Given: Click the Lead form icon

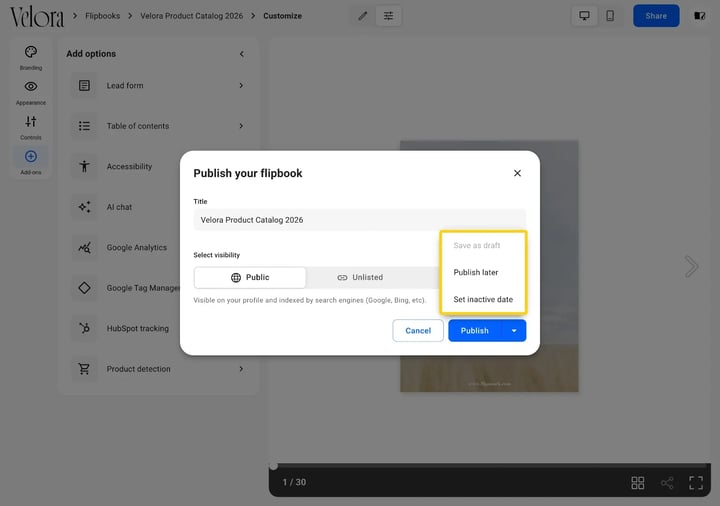Looking at the screenshot, I should click(84, 85).
